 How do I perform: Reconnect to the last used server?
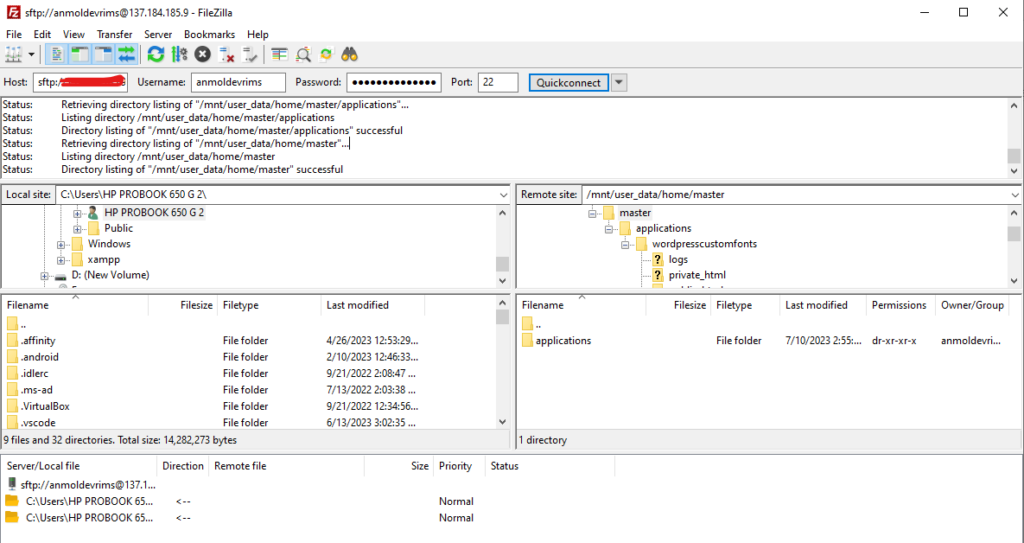point(249,55)
